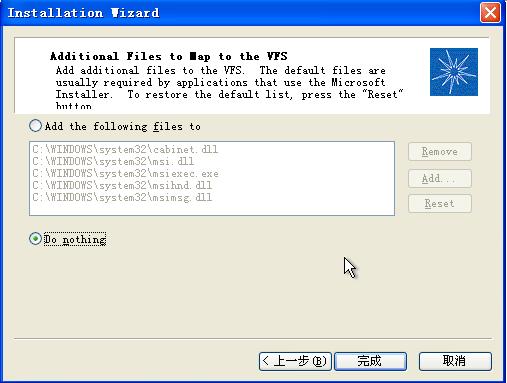Click the Installation Wizard title bar text

[x=83, y=13]
